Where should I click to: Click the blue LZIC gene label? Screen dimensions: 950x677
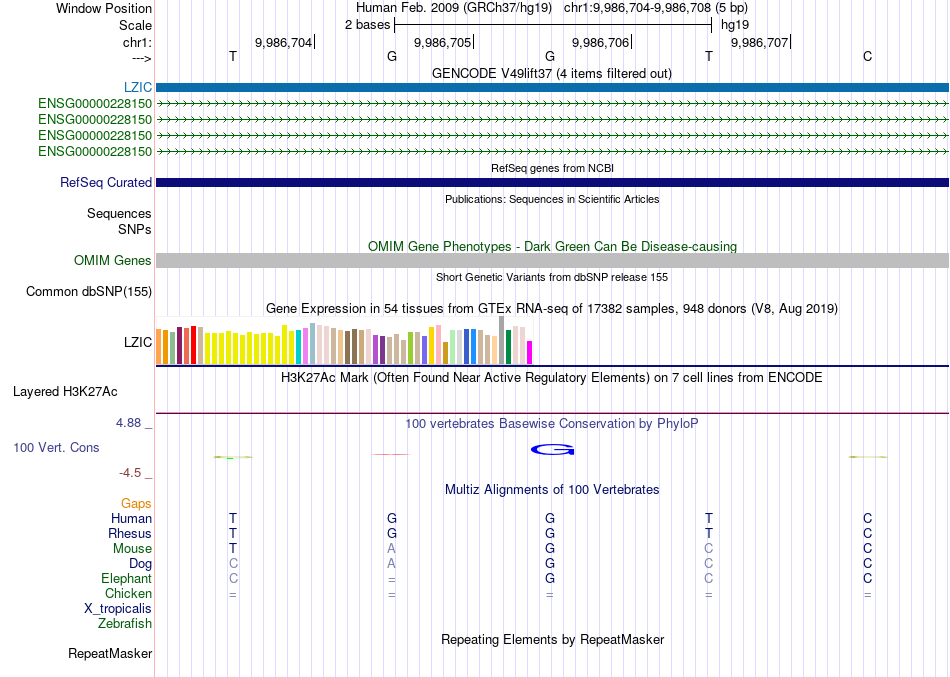(x=138, y=87)
